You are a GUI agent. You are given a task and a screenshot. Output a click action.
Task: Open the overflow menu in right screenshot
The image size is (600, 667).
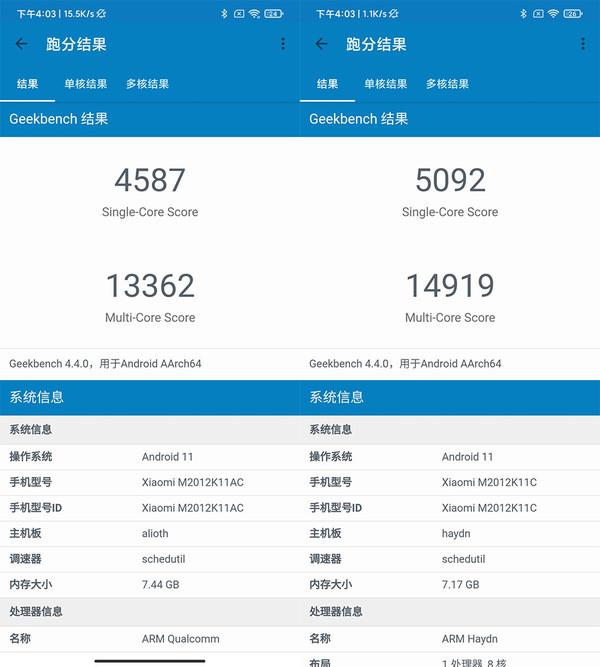(583, 43)
